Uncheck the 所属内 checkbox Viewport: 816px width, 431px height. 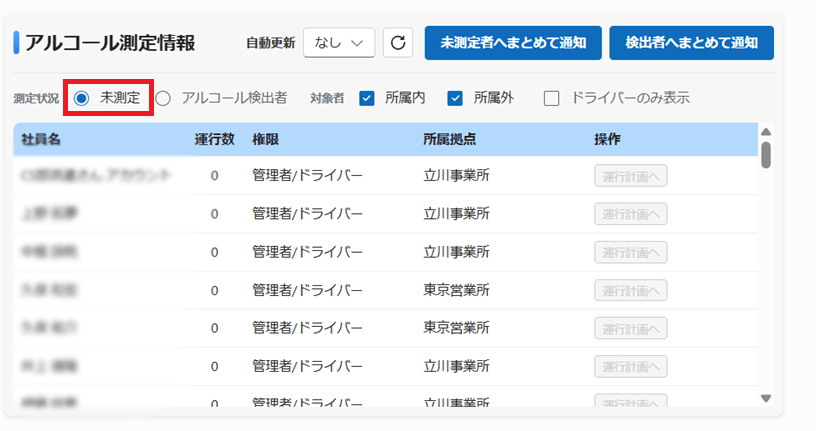click(367, 98)
